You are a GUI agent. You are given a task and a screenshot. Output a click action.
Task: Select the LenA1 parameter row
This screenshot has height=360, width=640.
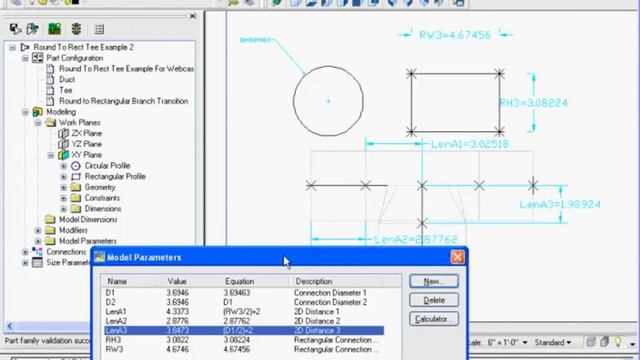244,311
